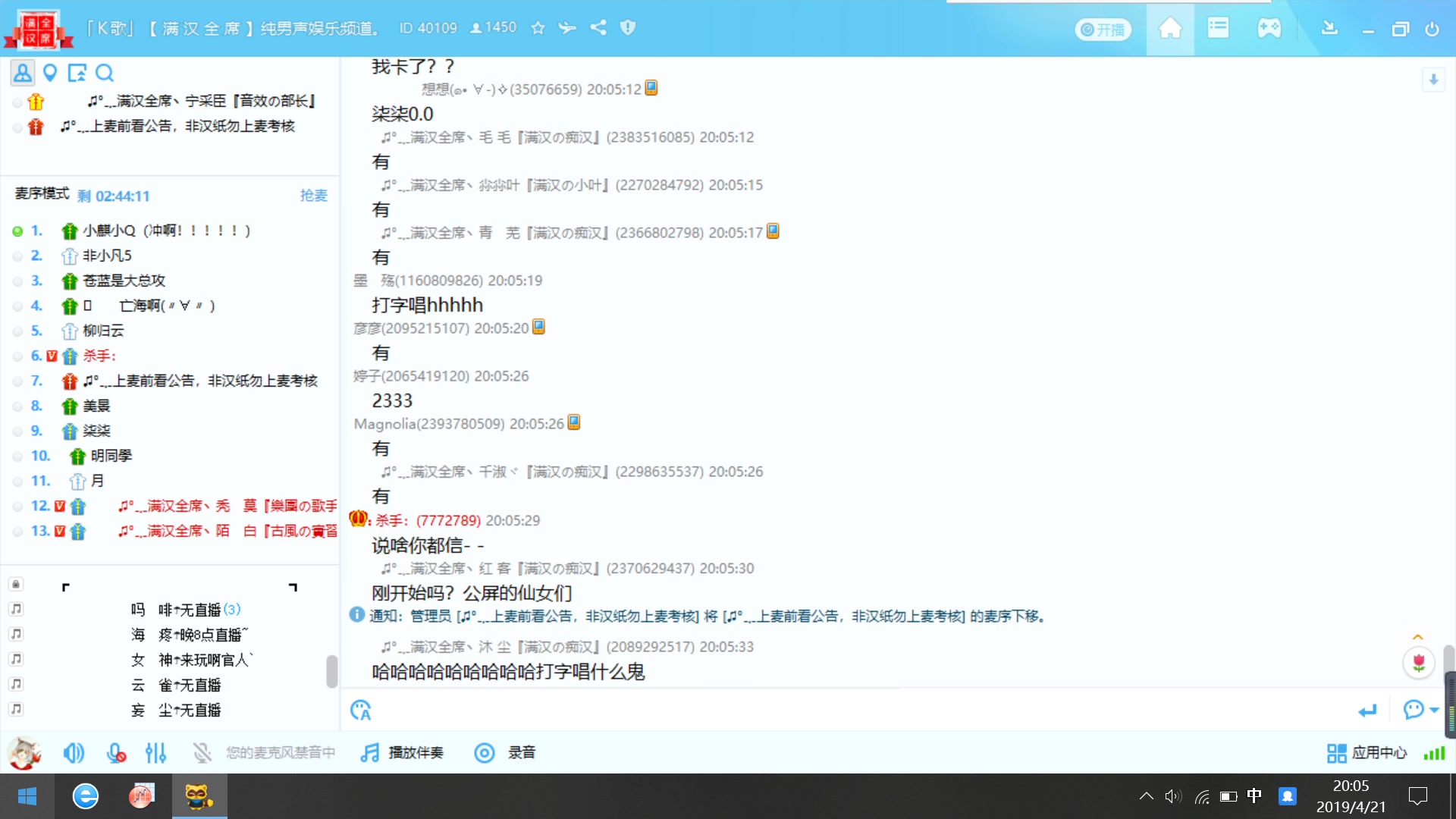Start broadcasting with the 开播 button

coord(1103,30)
